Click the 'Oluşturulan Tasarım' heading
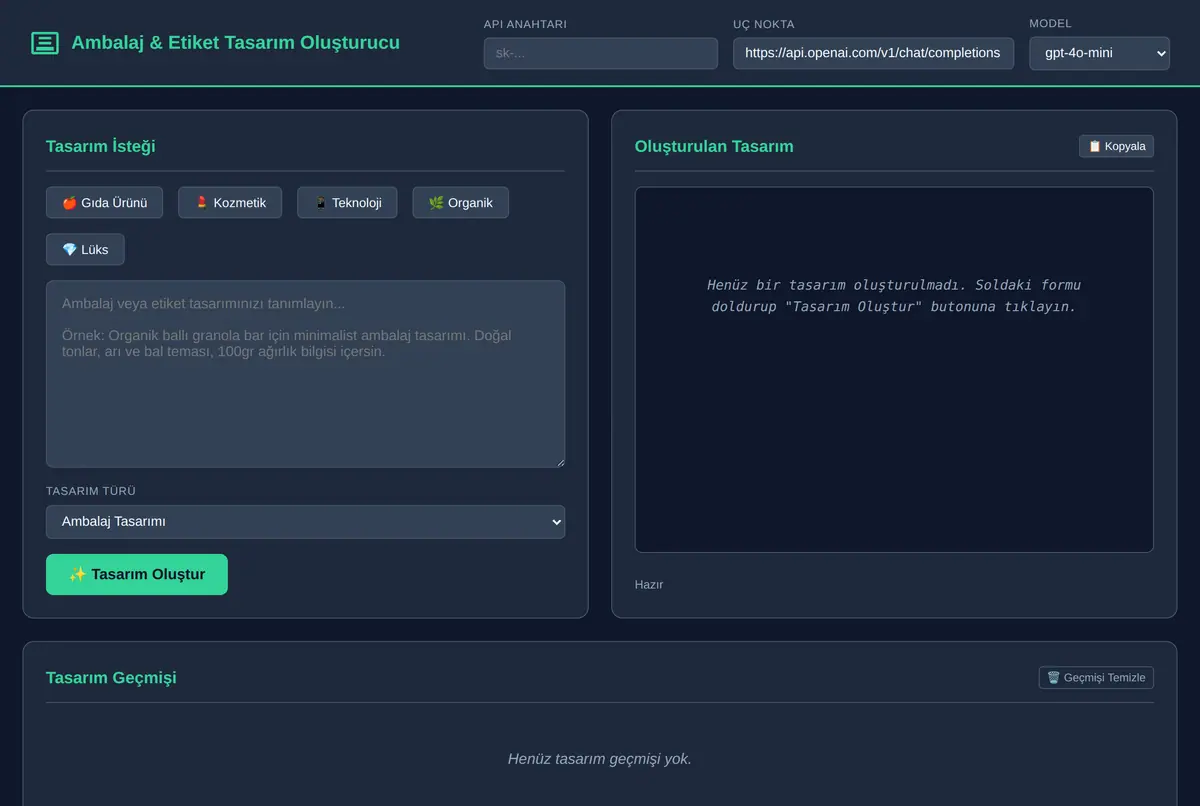Viewport: 1200px width, 806px height. click(714, 147)
